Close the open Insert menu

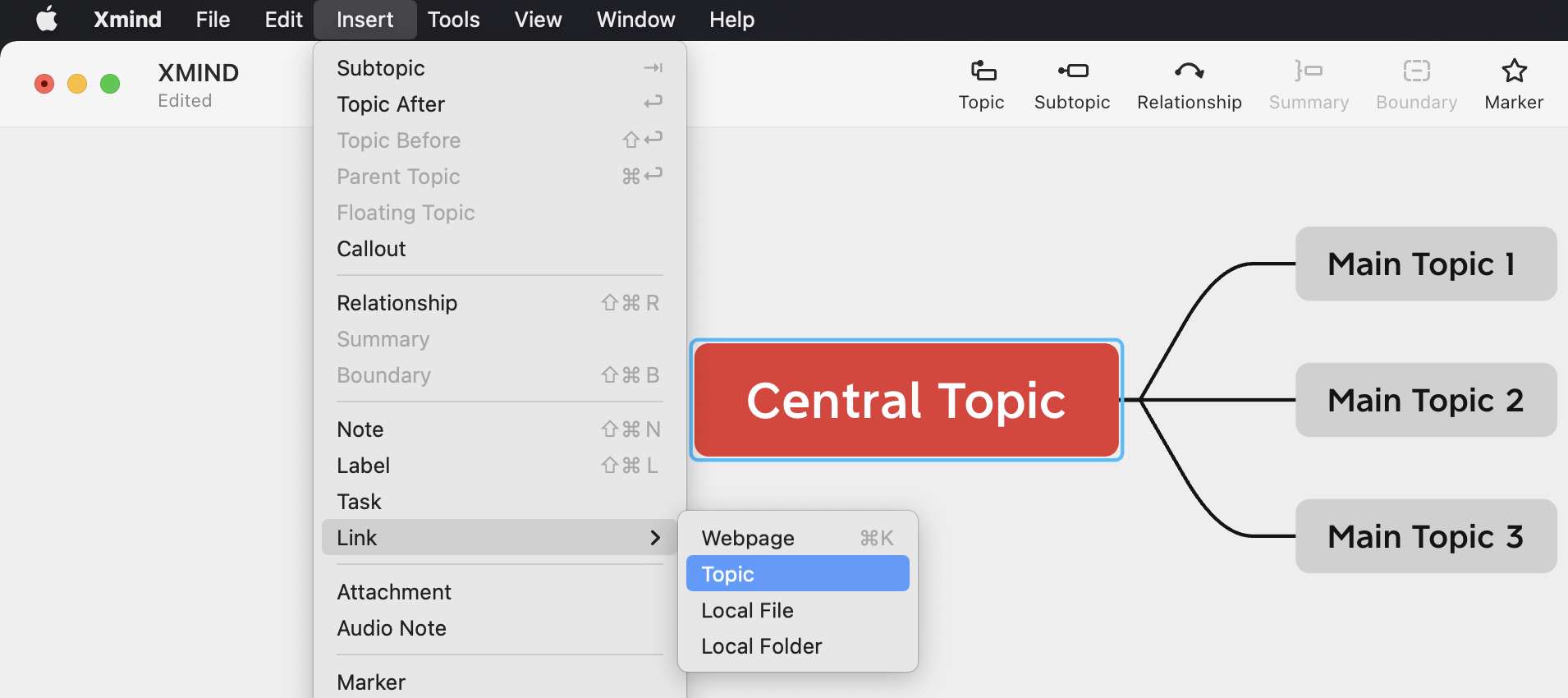364,19
